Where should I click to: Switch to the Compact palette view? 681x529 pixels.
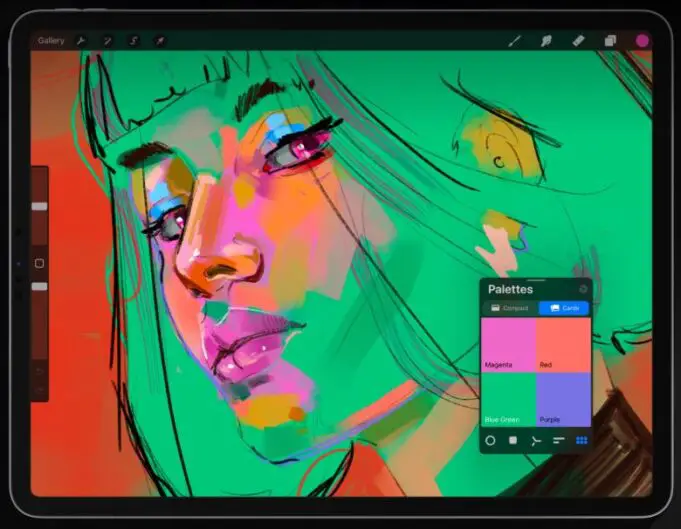click(x=510, y=308)
